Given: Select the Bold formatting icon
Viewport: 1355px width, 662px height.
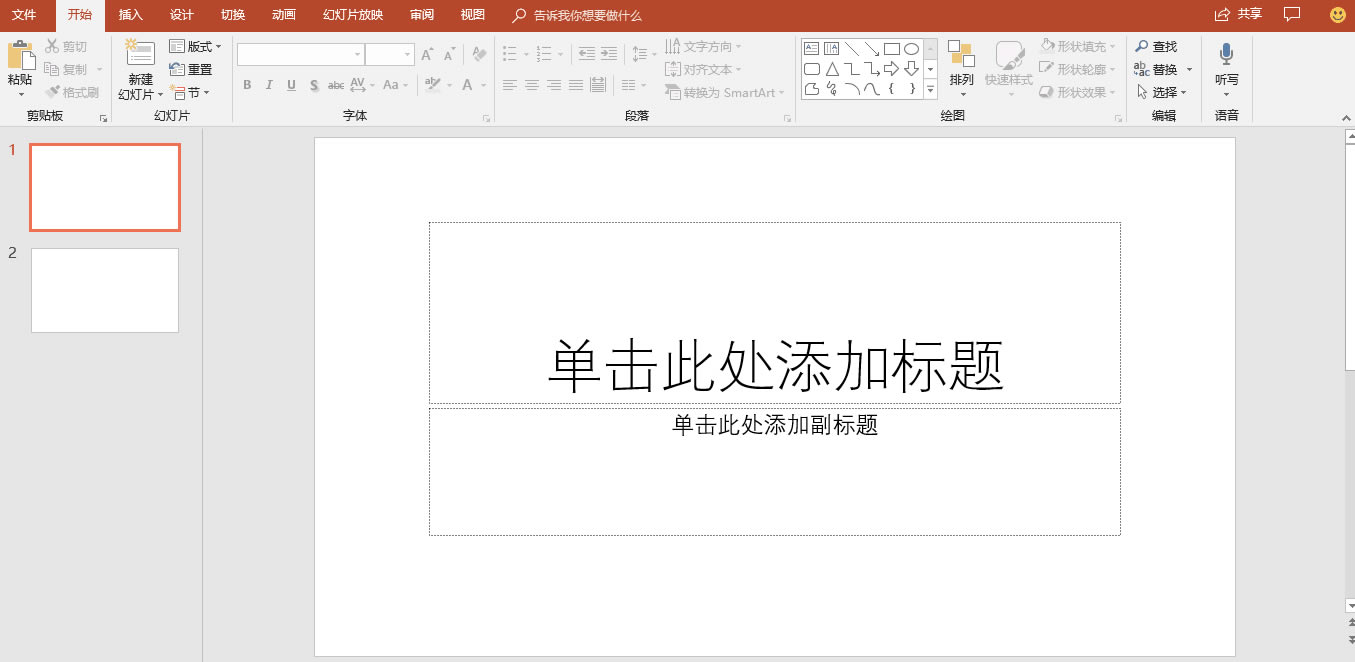Looking at the screenshot, I should 247,85.
